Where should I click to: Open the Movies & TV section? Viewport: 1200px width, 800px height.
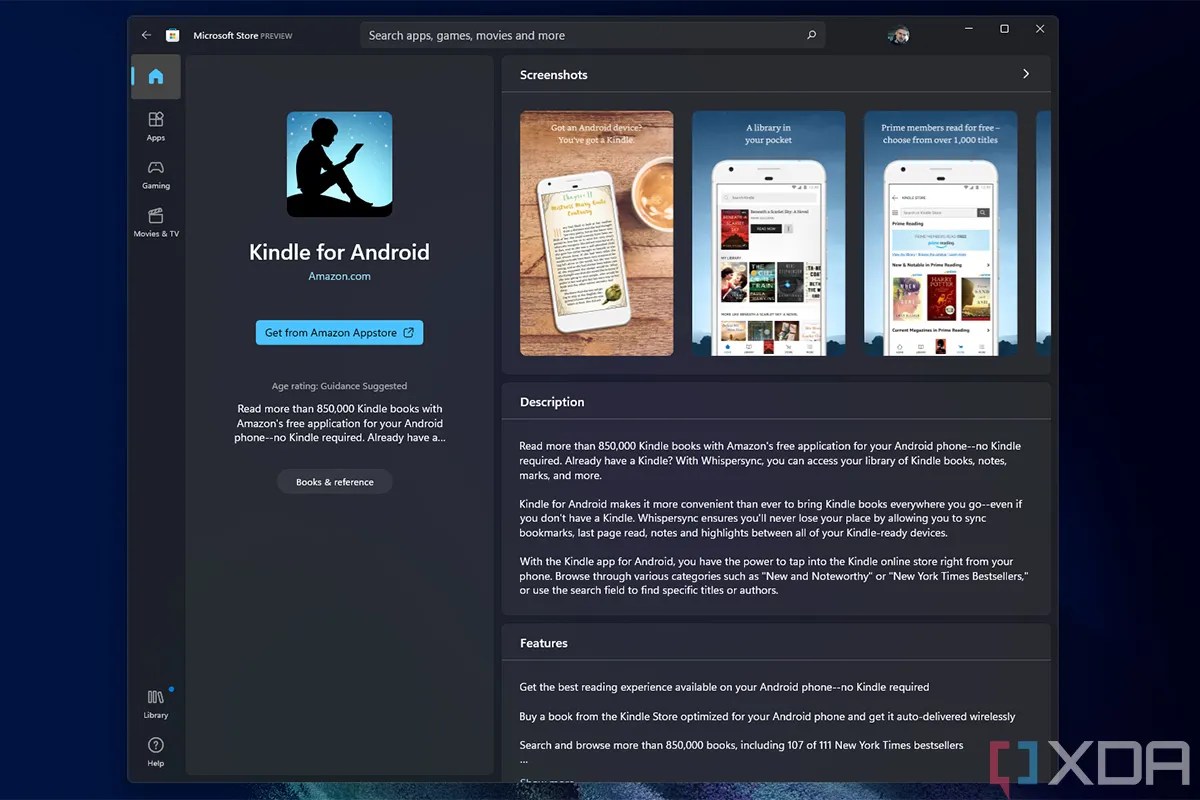[x=156, y=222]
